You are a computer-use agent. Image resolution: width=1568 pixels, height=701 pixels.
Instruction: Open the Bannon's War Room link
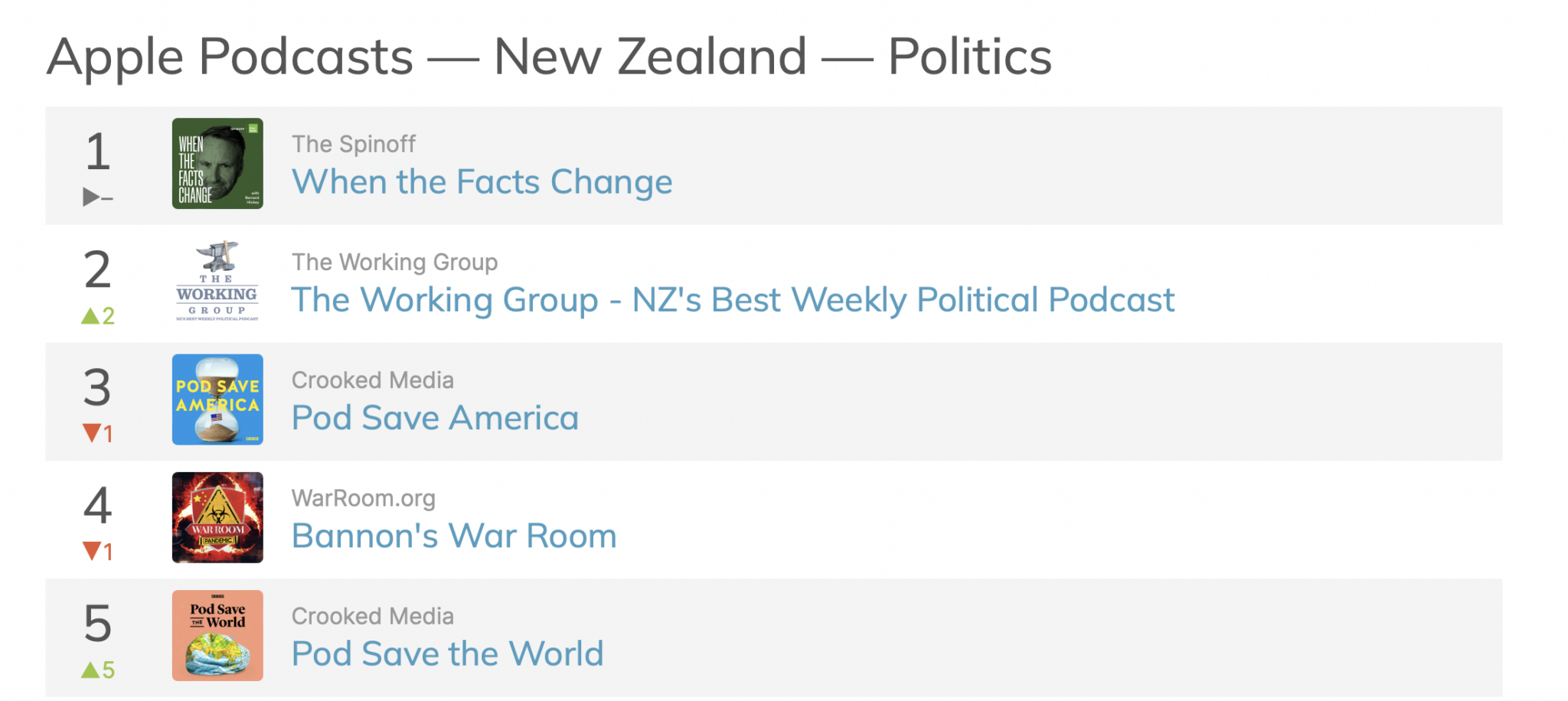pos(455,536)
